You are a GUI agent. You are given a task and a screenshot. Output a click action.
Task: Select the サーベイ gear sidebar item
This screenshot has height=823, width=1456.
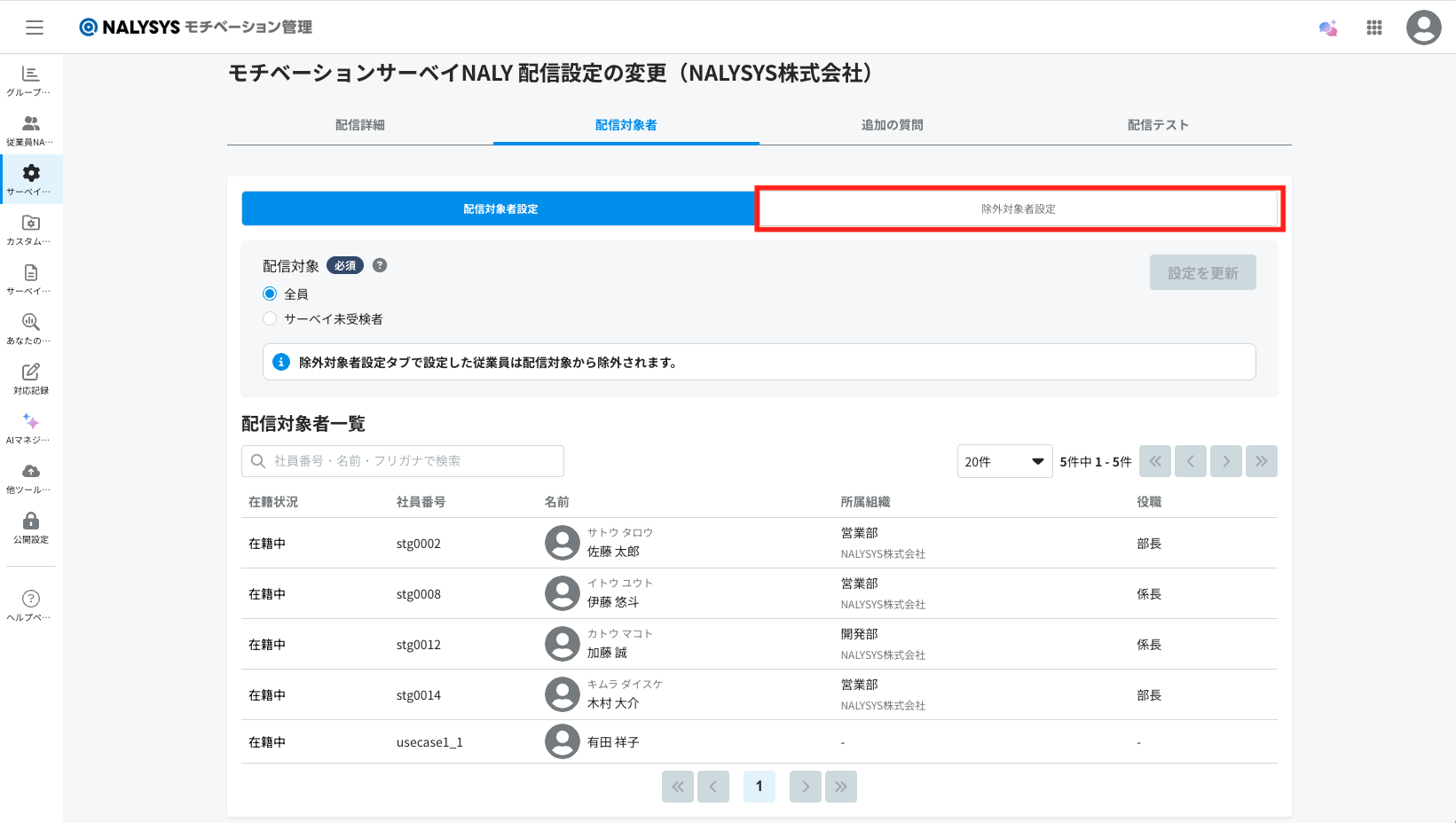31,180
